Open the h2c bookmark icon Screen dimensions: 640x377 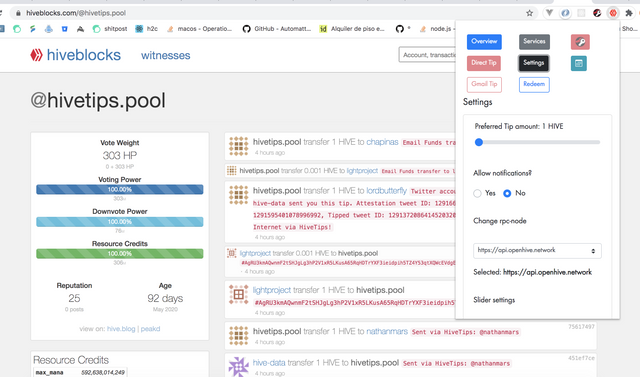pyautogui.click(x=139, y=29)
